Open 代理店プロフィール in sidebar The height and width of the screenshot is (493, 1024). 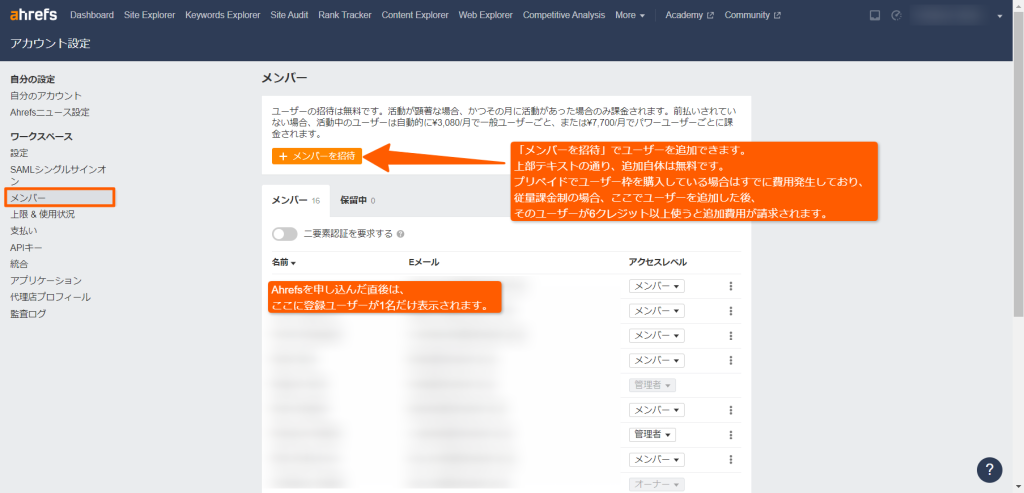(50, 297)
